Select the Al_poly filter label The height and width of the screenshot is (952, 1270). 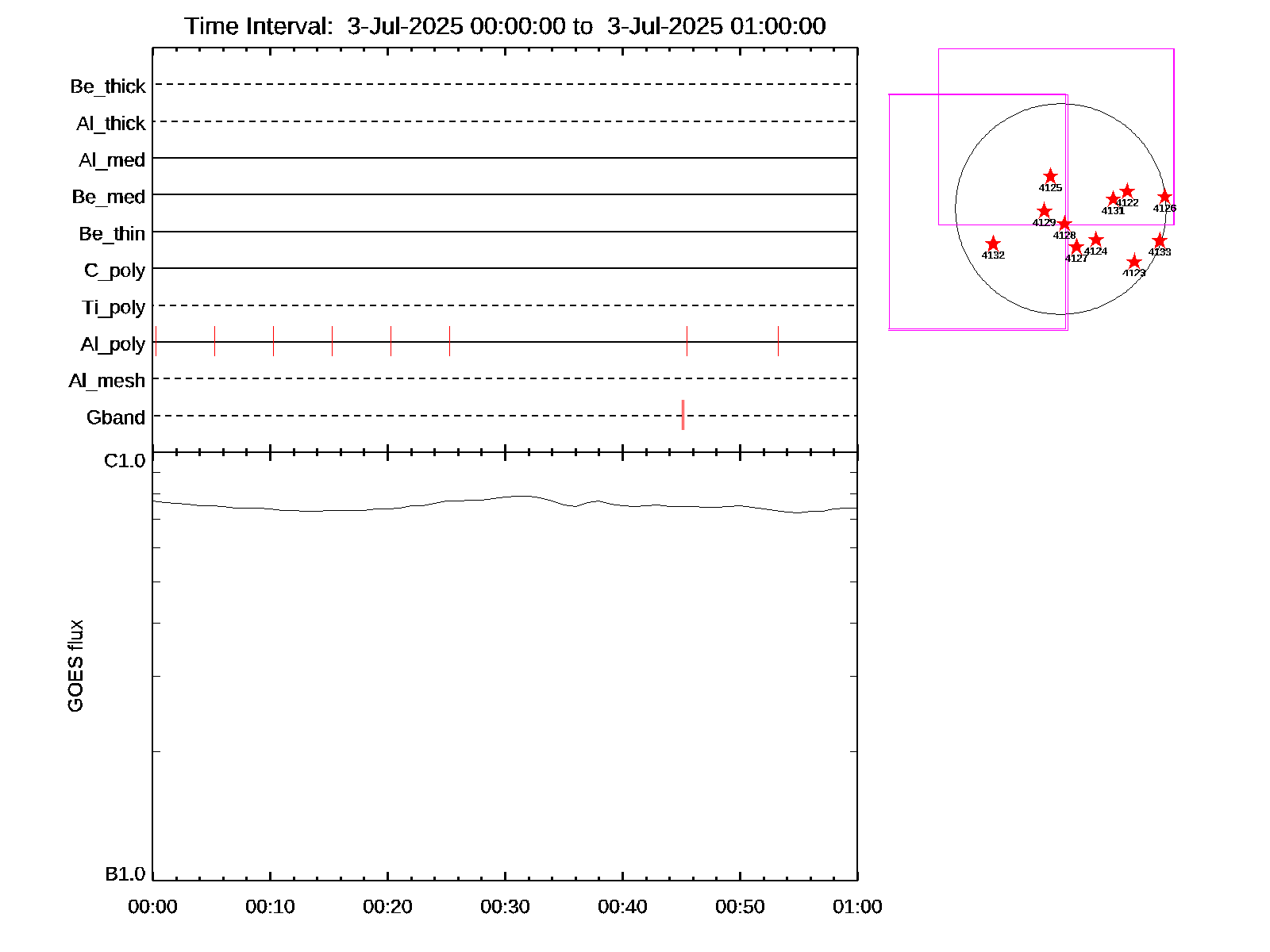click(x=113, y=344)
